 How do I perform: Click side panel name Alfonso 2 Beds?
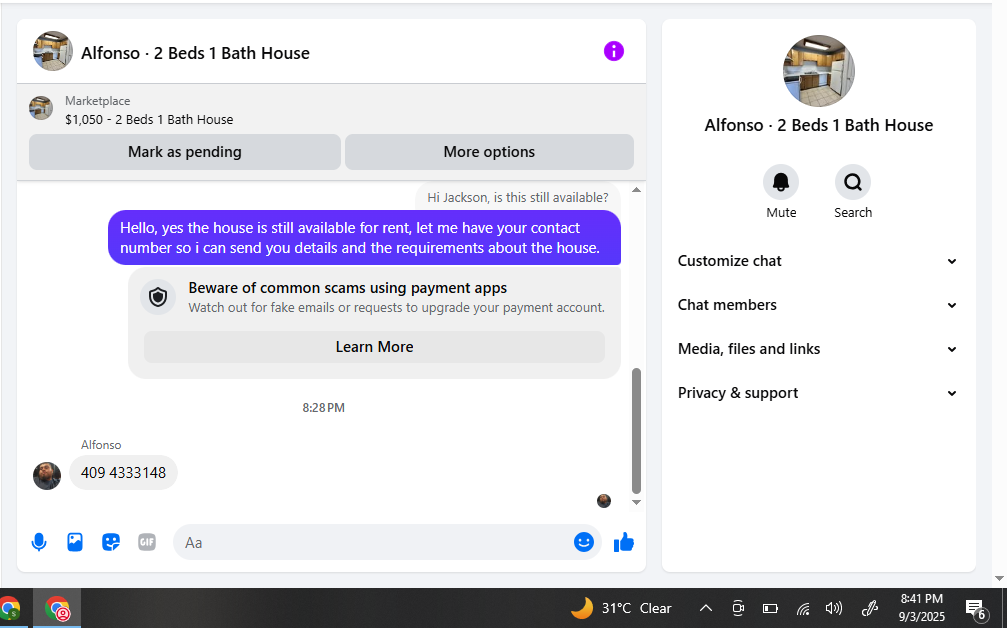coord(819,125)
